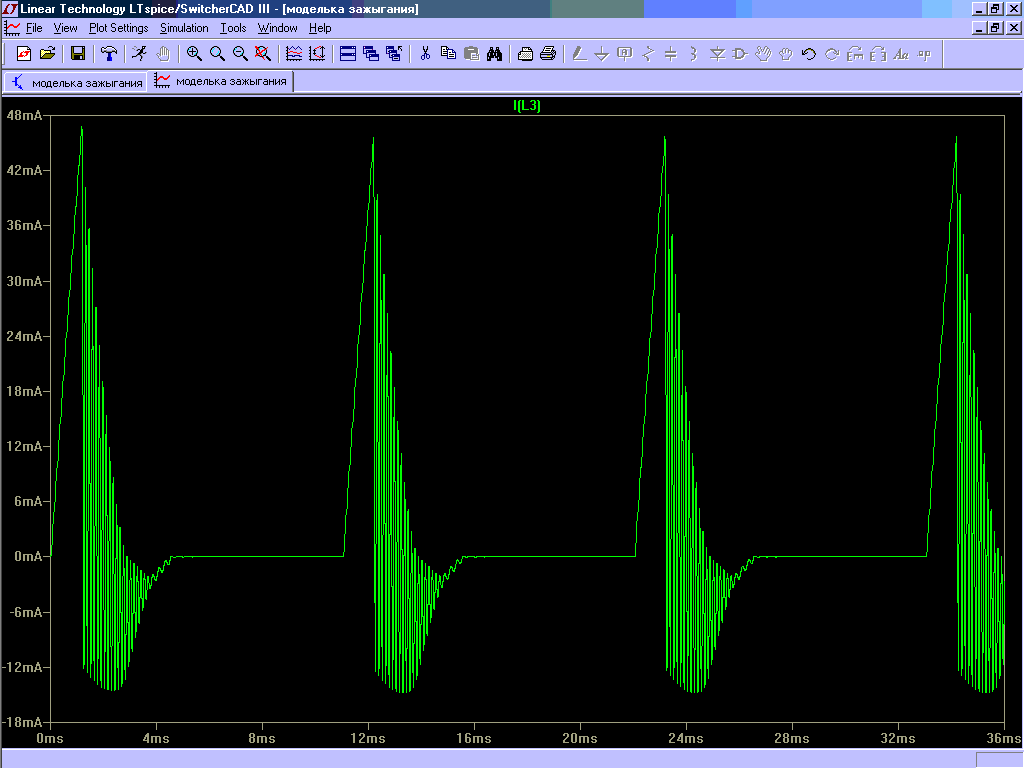The height and width of the screenshot is (768, 1024).
Task: Click the 0mA label on vertical axis
Action: click(x=26, y=556)
